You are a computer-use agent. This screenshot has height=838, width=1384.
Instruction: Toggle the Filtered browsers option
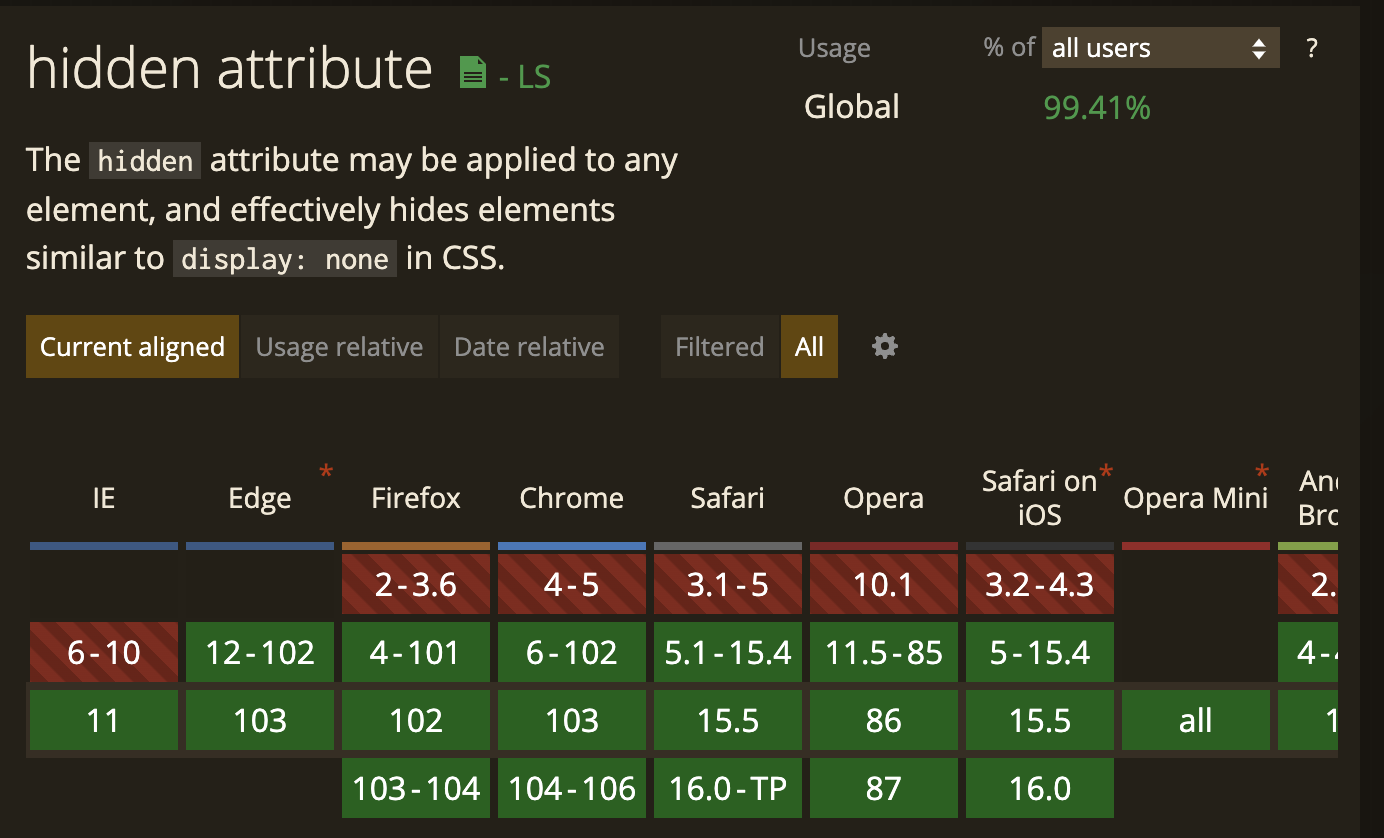pos(719,347)
